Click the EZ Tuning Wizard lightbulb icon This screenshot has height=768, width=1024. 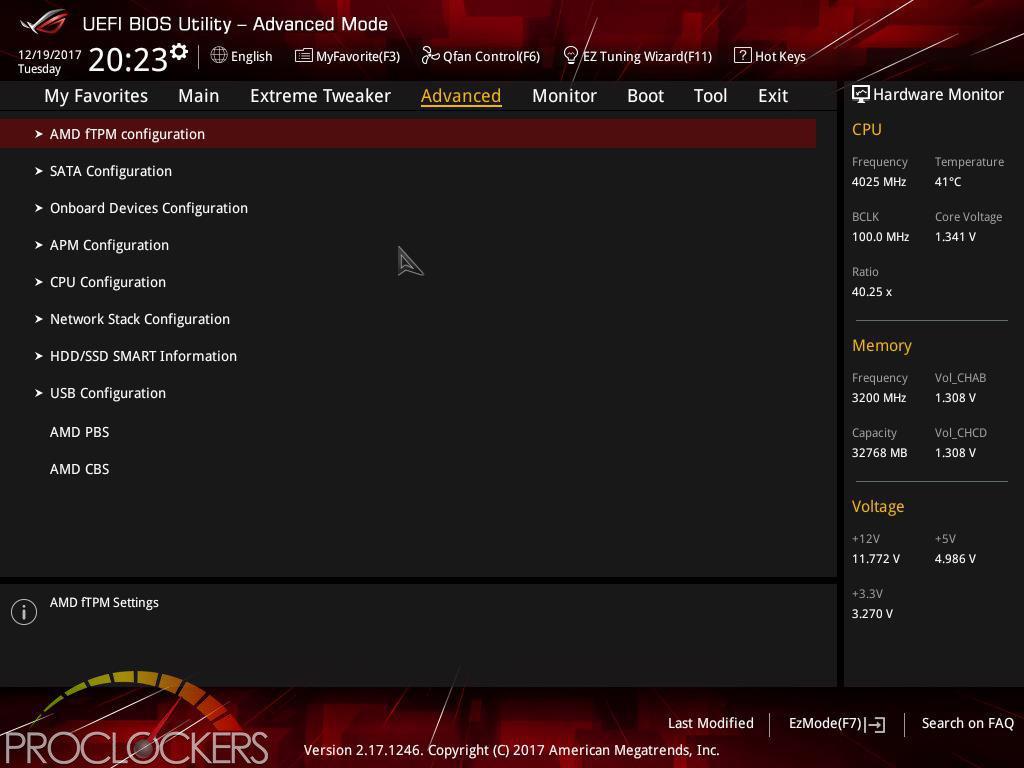pos(570,56)
